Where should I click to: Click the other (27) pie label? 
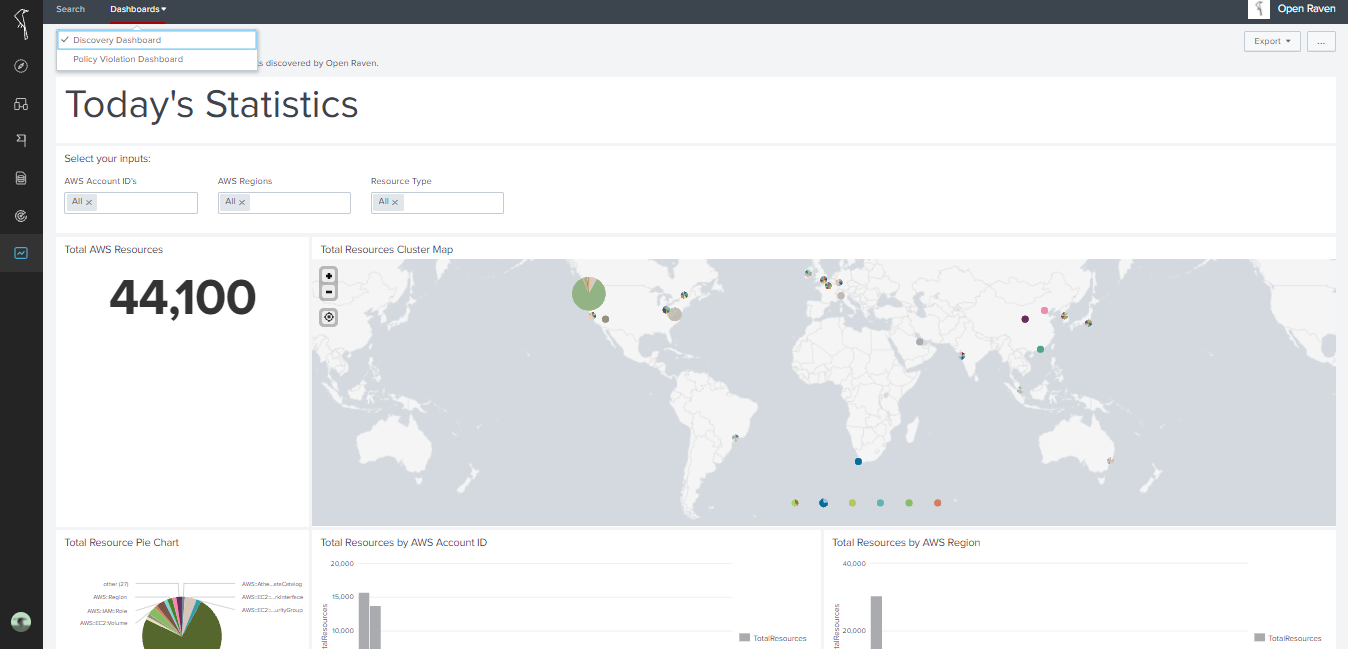point(116,584)
